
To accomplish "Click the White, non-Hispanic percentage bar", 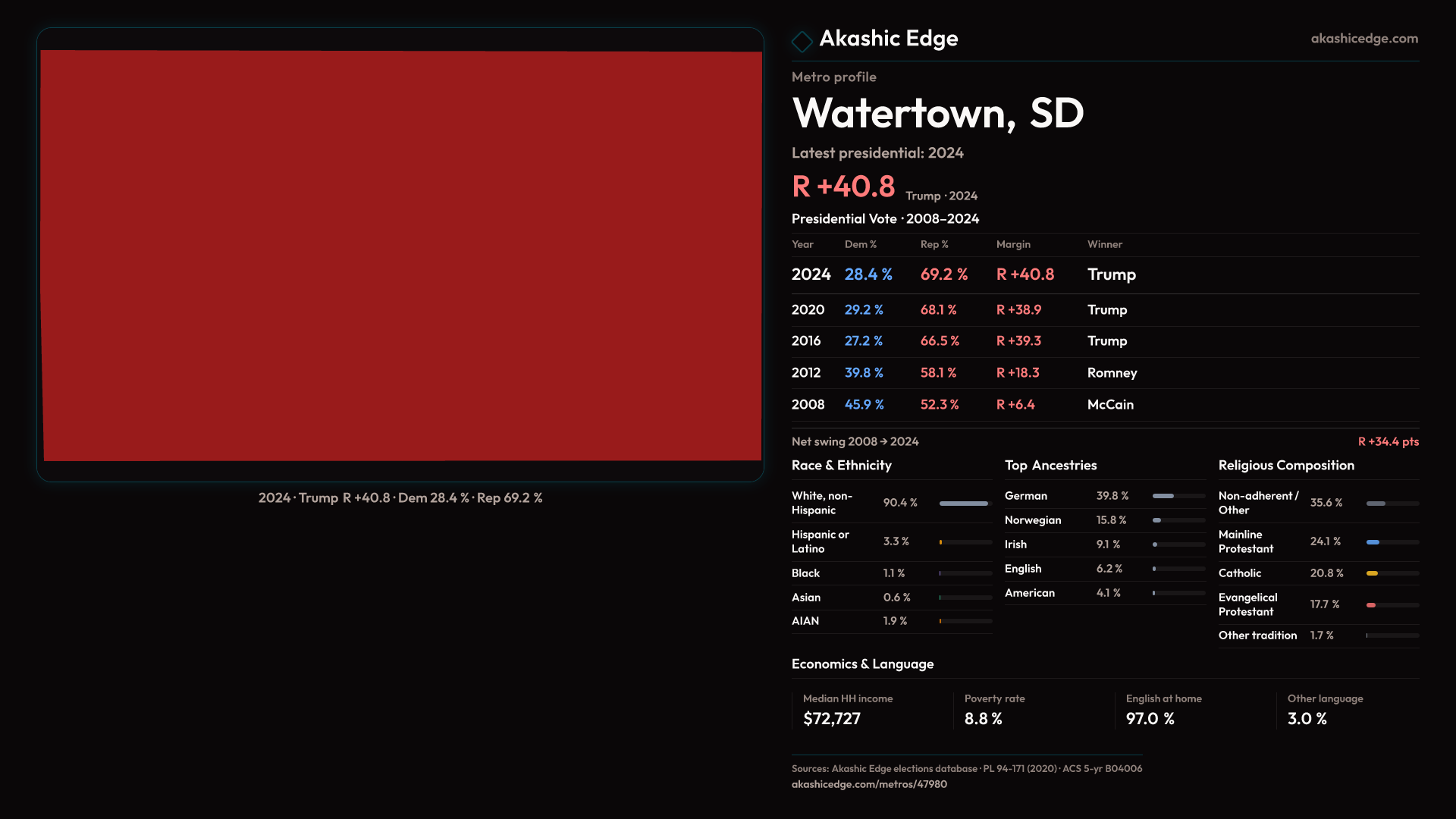I will 965,504.
